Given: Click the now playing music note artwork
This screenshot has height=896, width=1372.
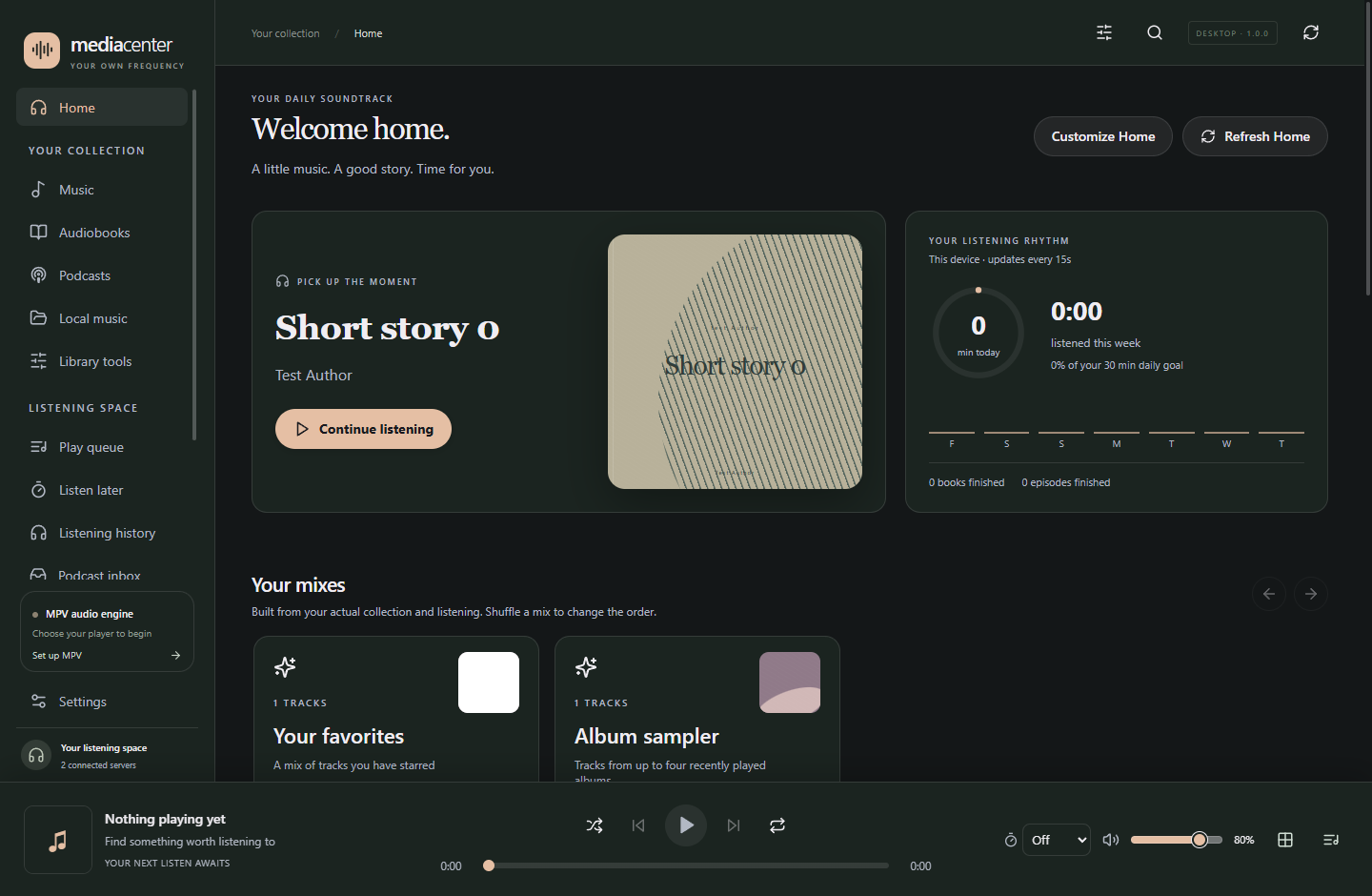Looking at the screenshot, I should coord(58,840).
